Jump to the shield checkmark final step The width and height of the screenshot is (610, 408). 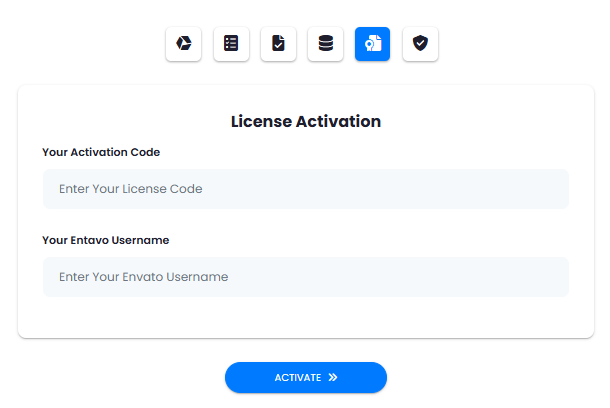click(420, 44)
